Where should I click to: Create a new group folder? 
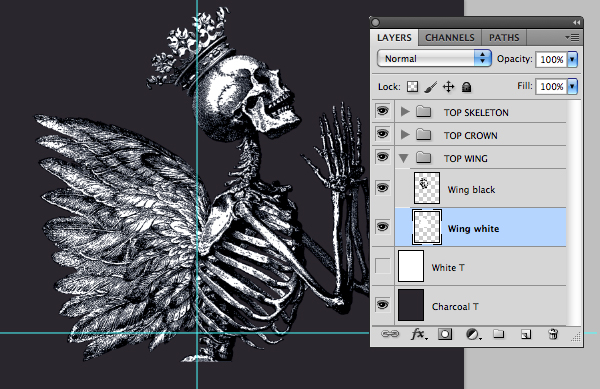point(498,334)
